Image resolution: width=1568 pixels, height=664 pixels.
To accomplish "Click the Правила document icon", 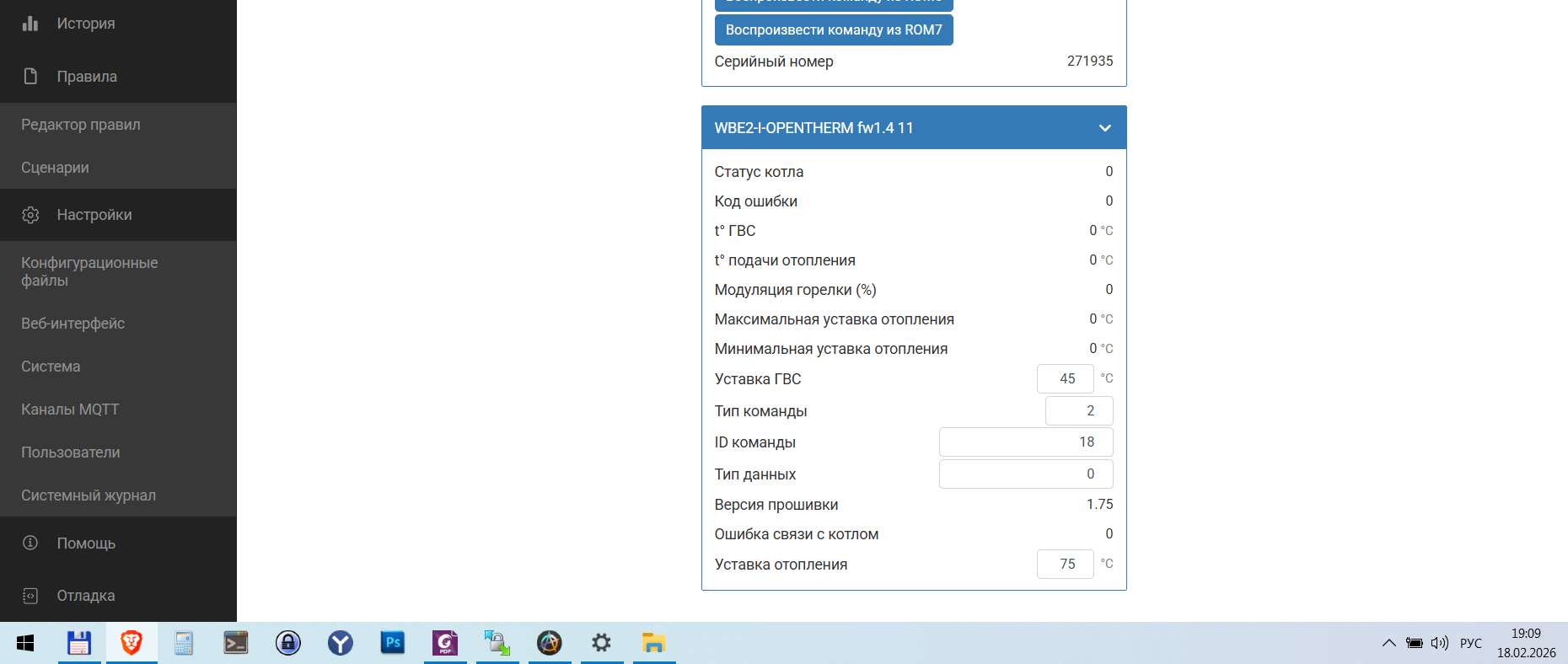I will pos(30,77).
